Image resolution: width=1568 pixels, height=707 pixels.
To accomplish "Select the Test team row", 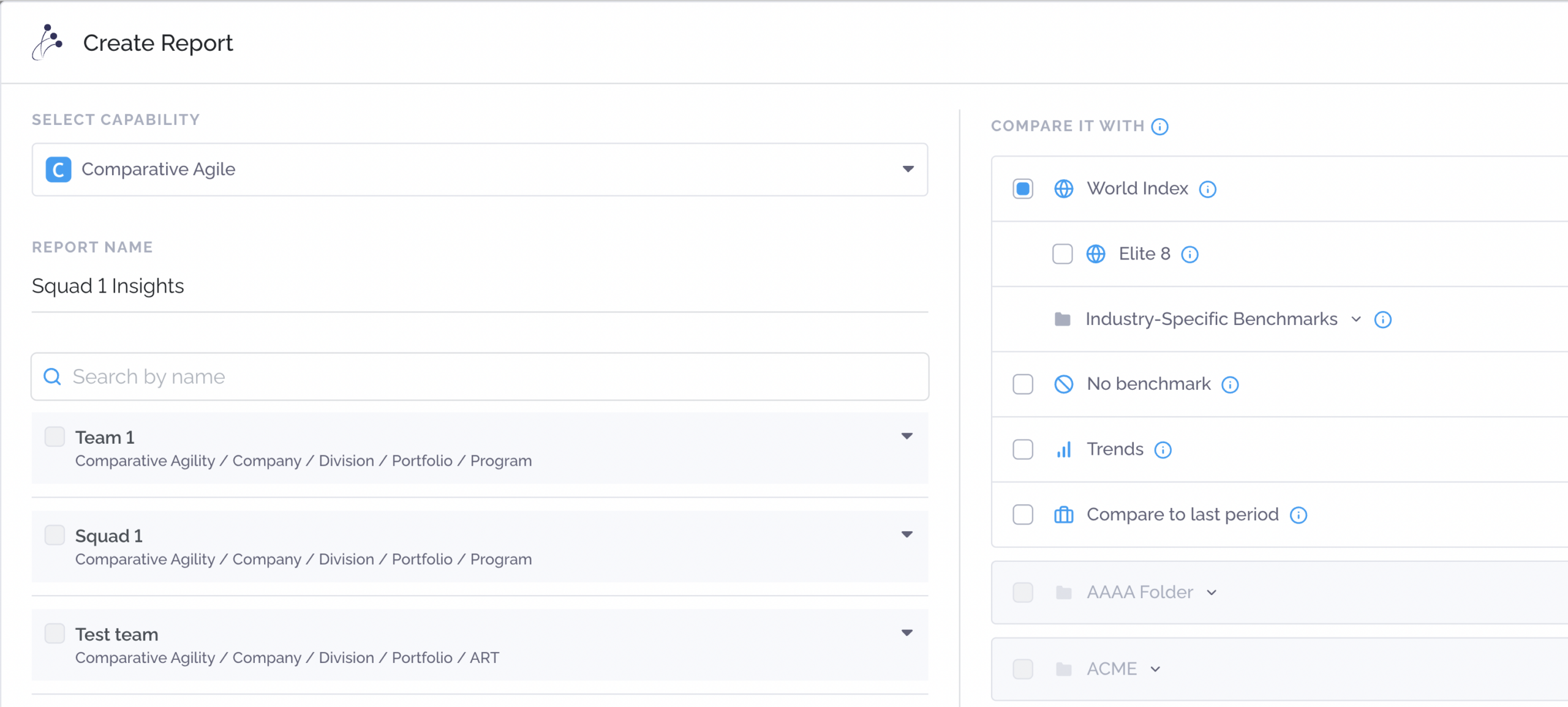I will coord(116,635).
